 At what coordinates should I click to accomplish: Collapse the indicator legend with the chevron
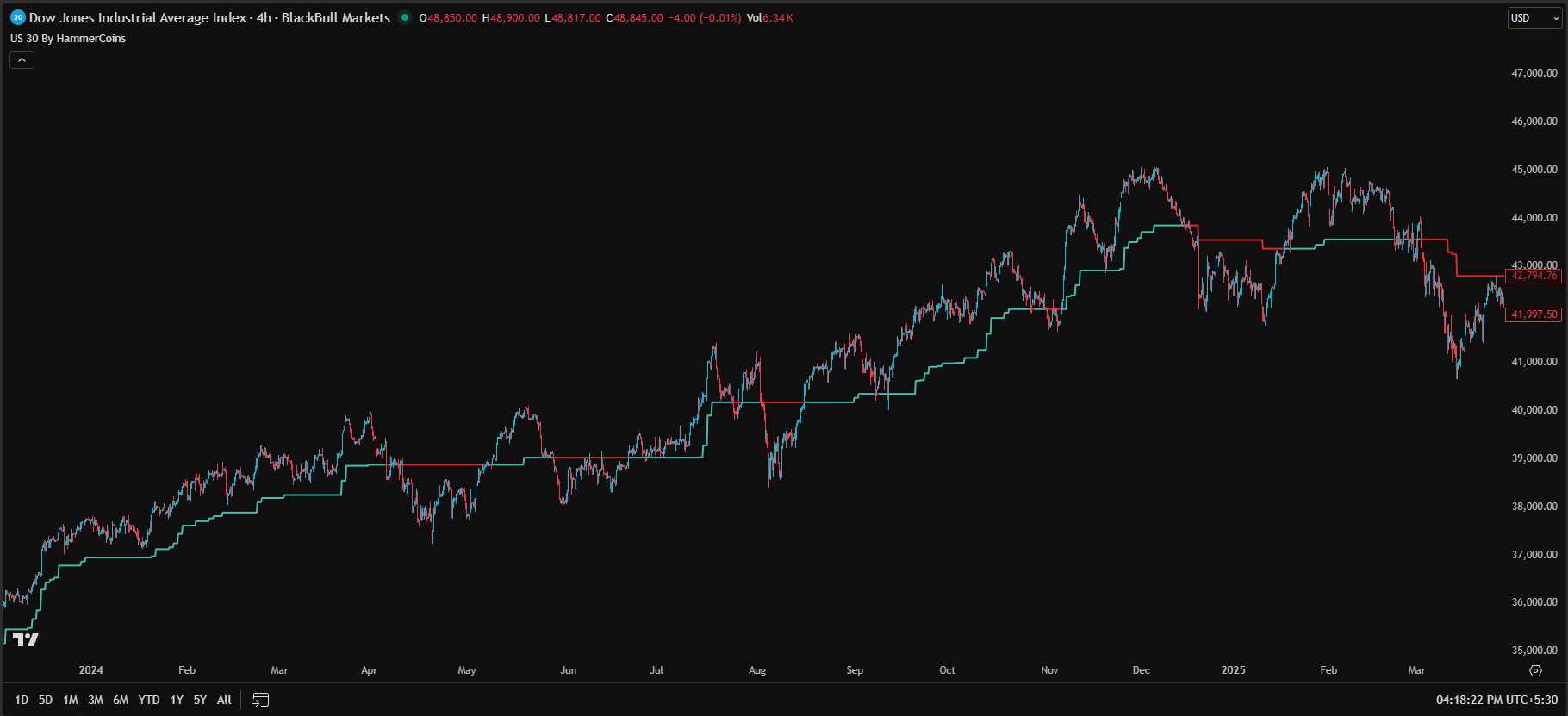tap(22, 59)
